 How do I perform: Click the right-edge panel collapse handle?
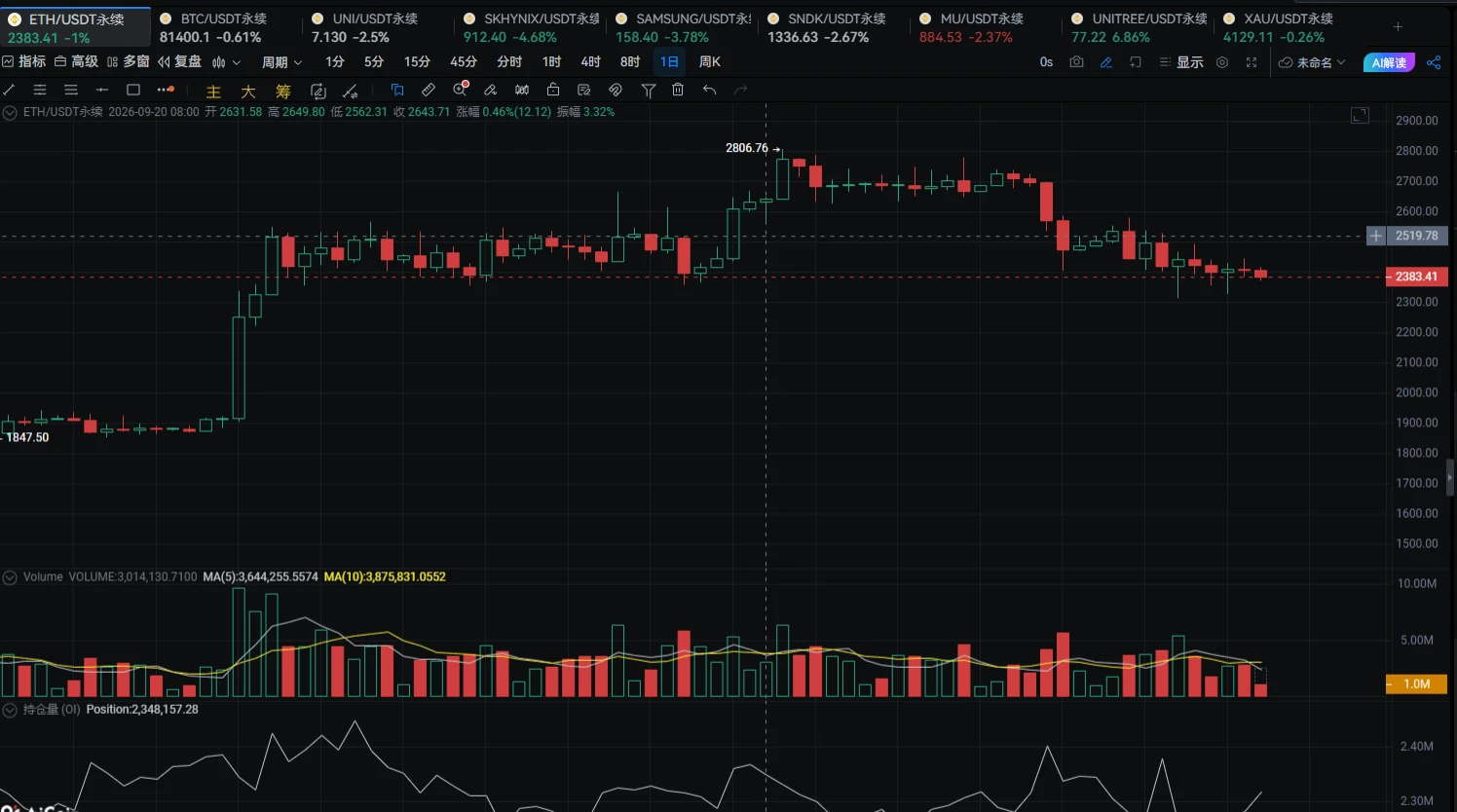pyautogui.click(x=1450, y=477)
